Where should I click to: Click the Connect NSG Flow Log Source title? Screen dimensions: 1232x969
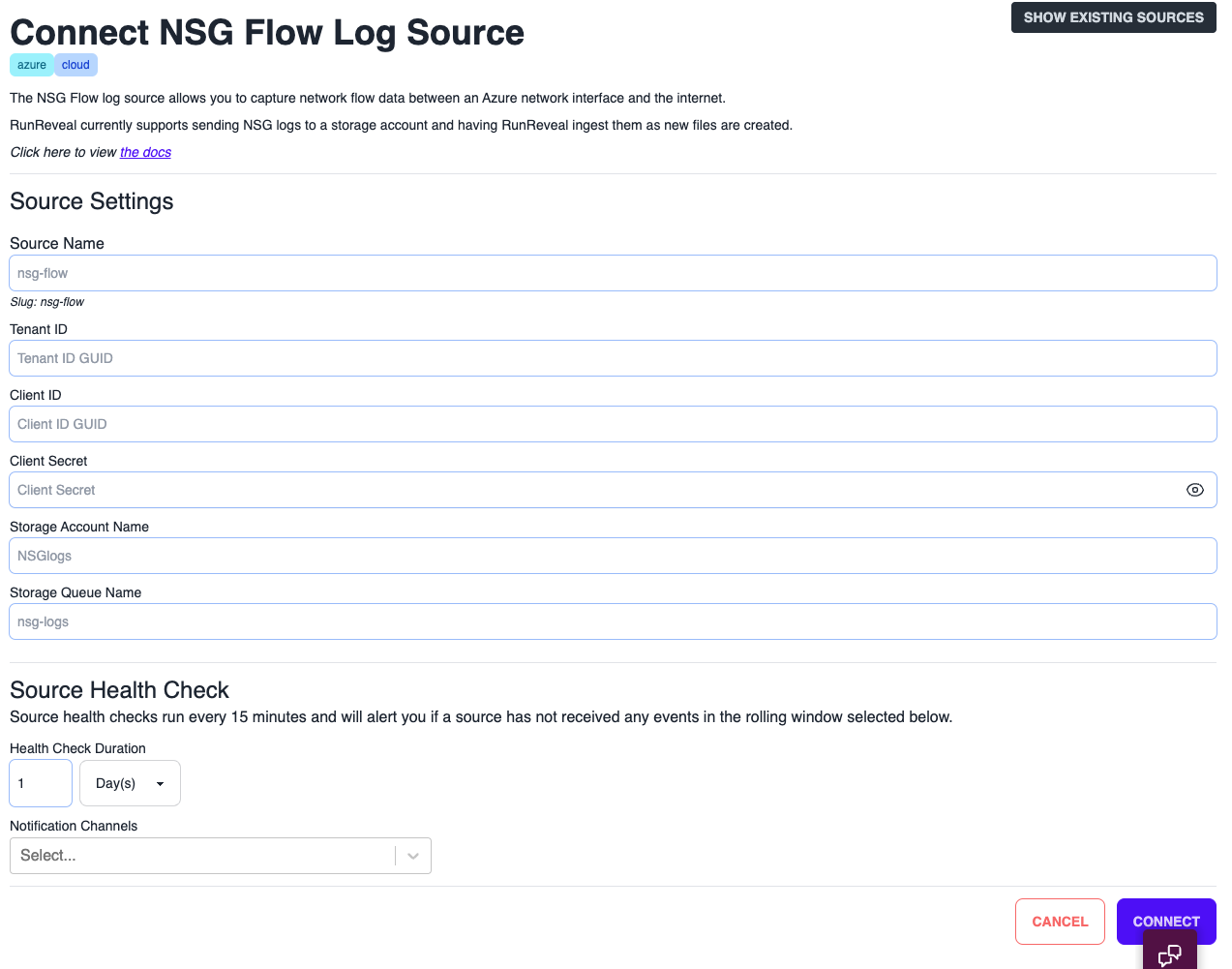tap(267, 32)
